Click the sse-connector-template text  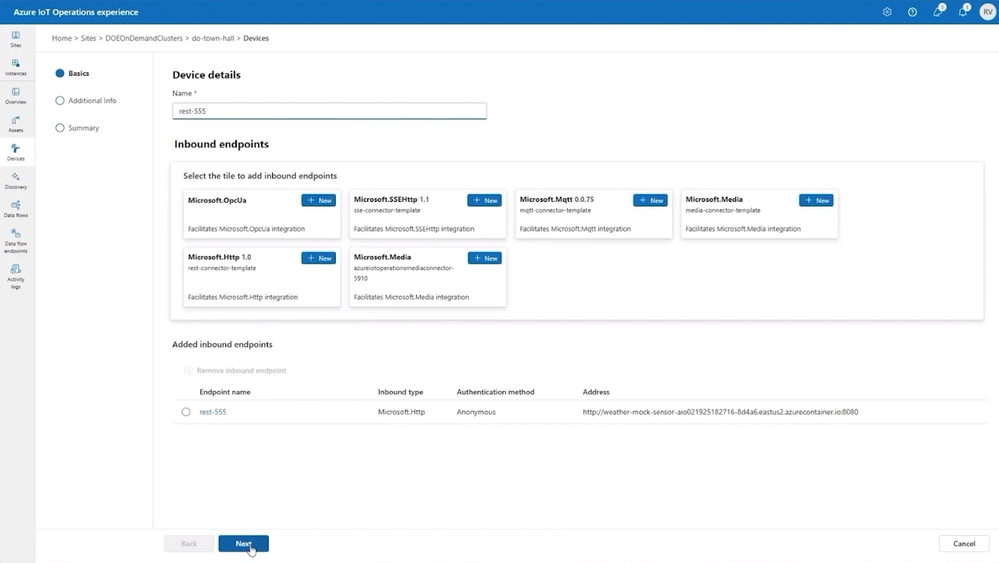click(x=387, y=210)
